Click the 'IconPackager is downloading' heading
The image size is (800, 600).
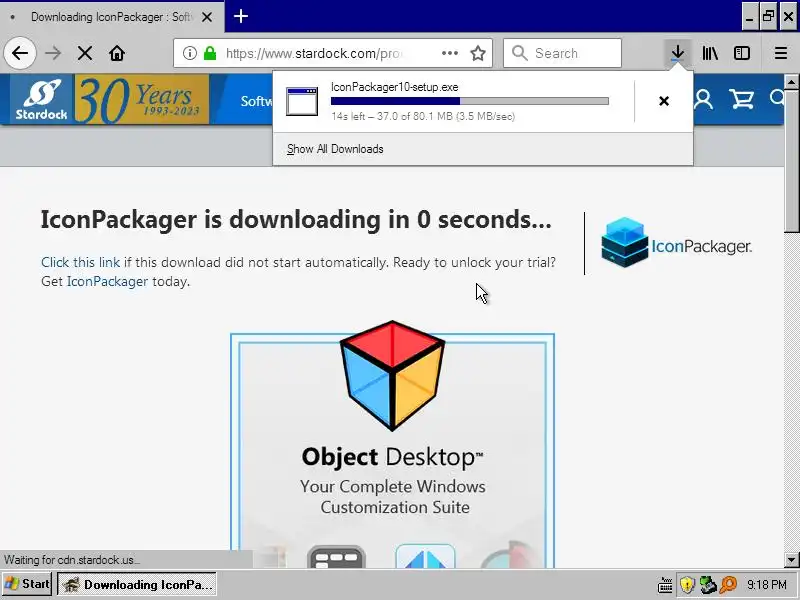point(296,220)
